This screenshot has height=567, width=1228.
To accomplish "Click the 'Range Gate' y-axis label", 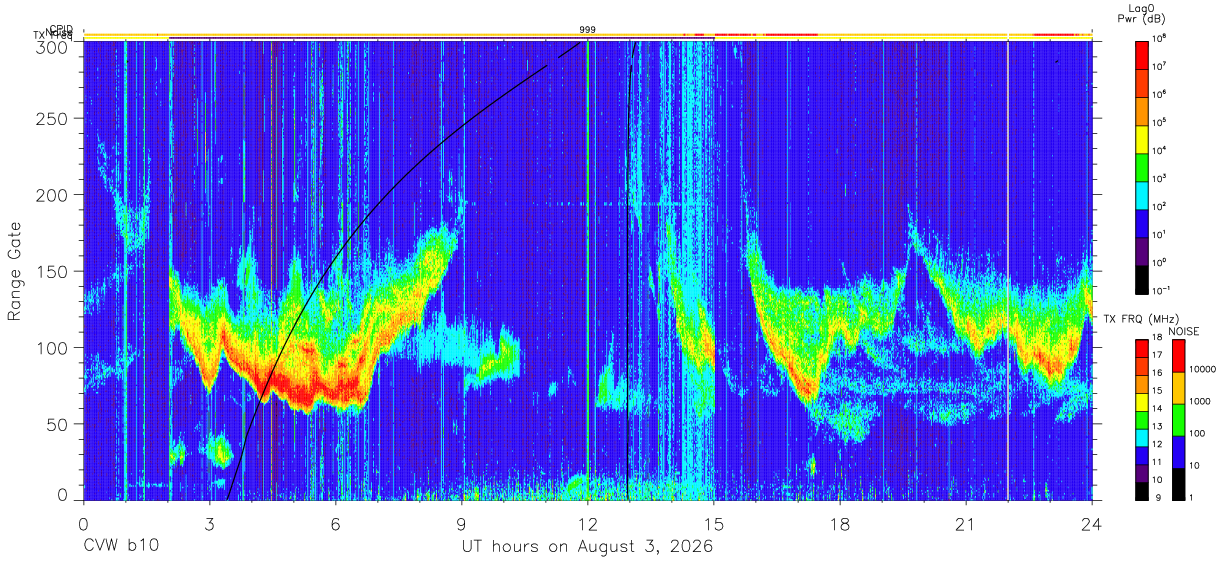I will click(x=15, y=270).
